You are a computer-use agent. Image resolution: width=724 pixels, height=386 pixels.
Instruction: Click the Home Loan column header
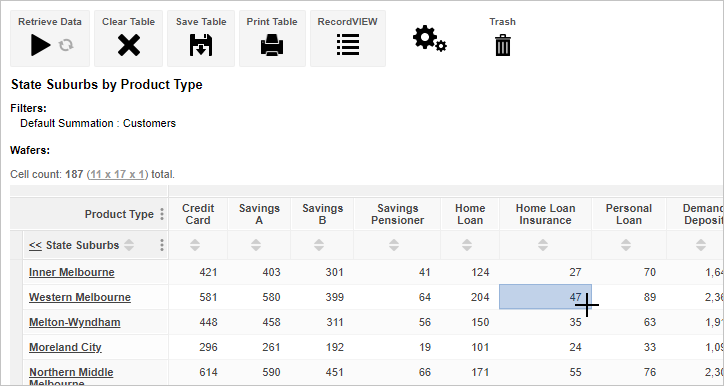[470, 214]
